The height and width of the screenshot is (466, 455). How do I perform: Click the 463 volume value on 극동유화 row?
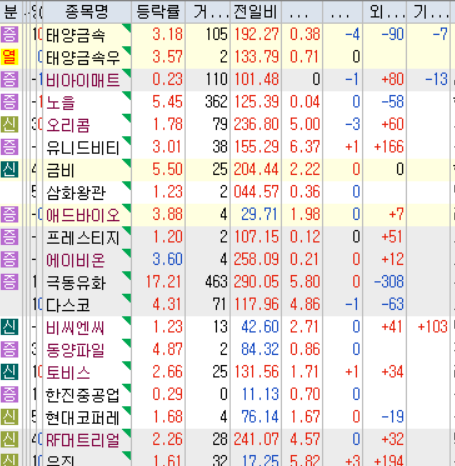[x=216, y=282]
